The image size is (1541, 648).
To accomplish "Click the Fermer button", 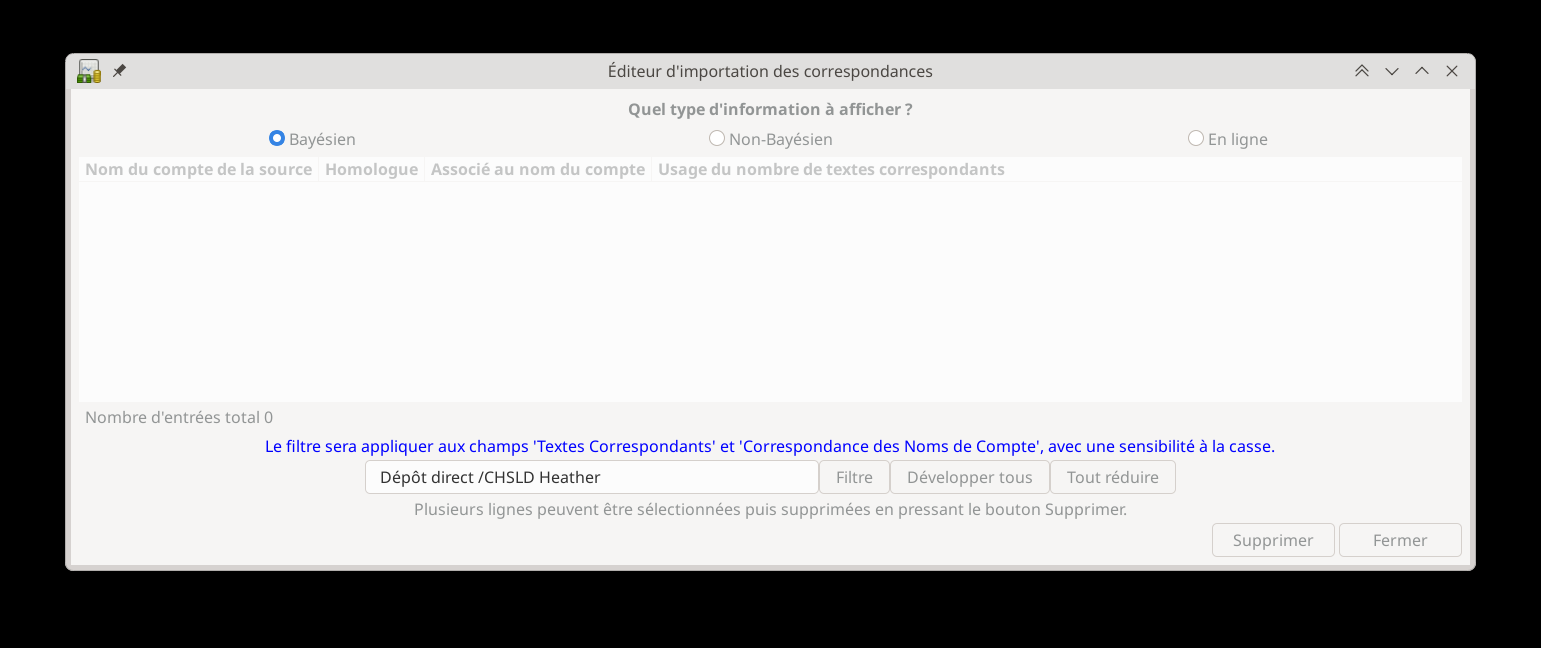I will [x=1399, y=540].
